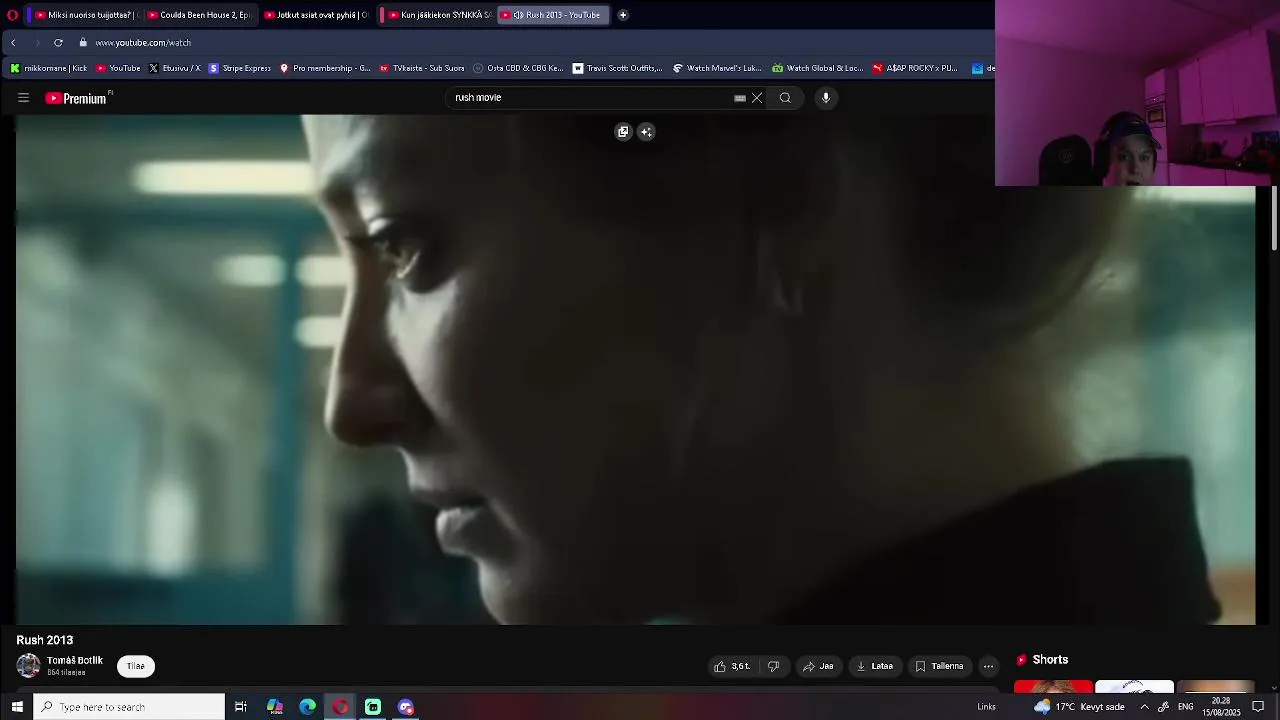Switch input language ENG indicator
Screen dimensions: 1280x720
1186,707
